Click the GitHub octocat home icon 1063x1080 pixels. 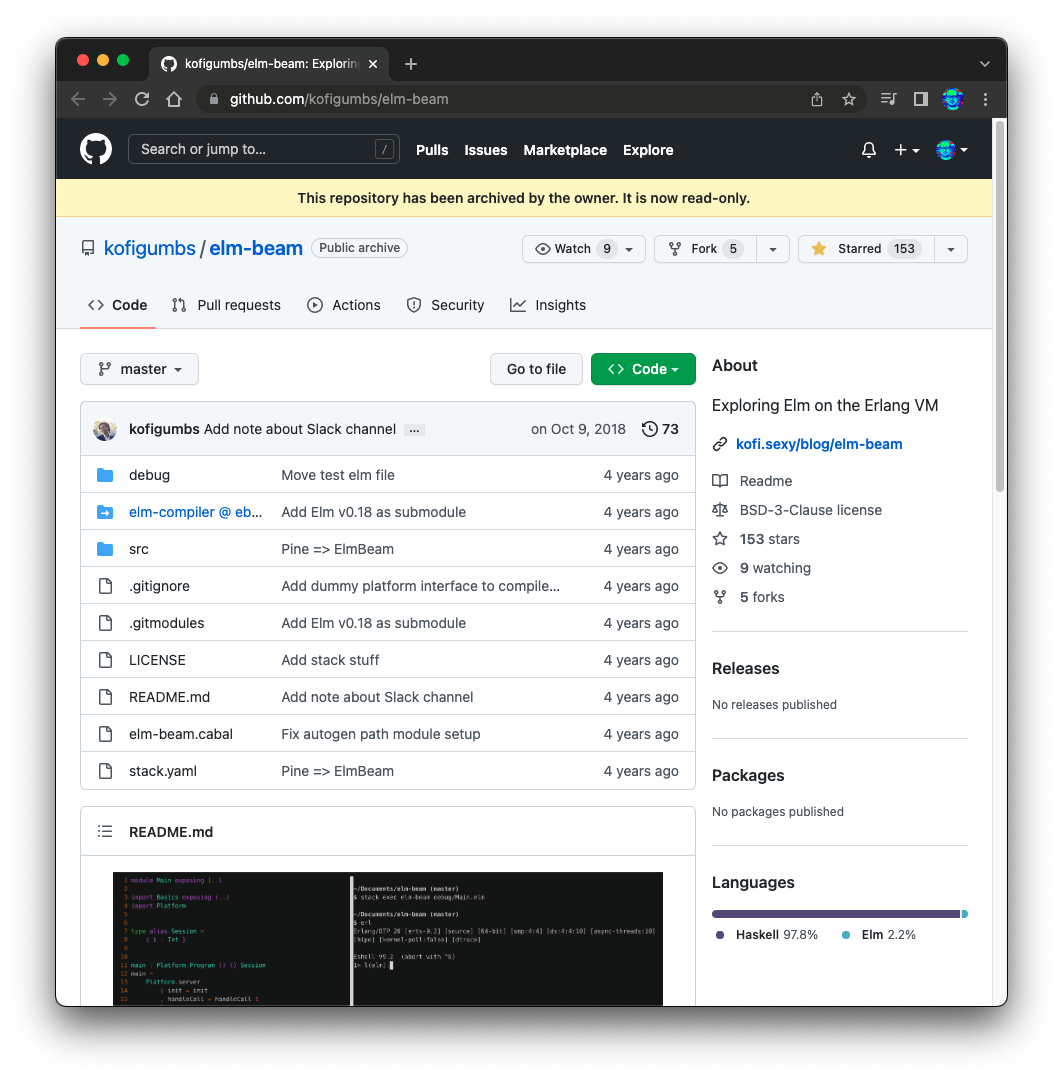95,149
